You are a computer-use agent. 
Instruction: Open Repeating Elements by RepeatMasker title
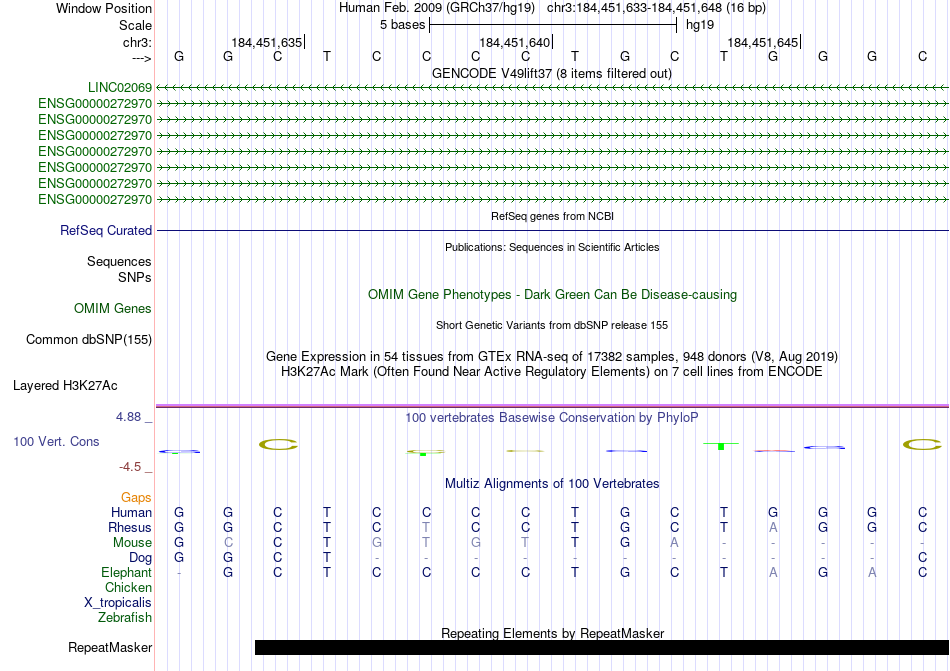point(552,633)
